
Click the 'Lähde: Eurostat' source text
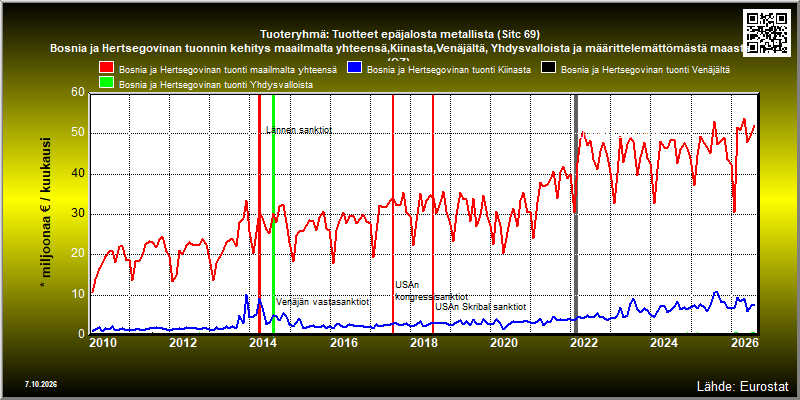point(743,385)
